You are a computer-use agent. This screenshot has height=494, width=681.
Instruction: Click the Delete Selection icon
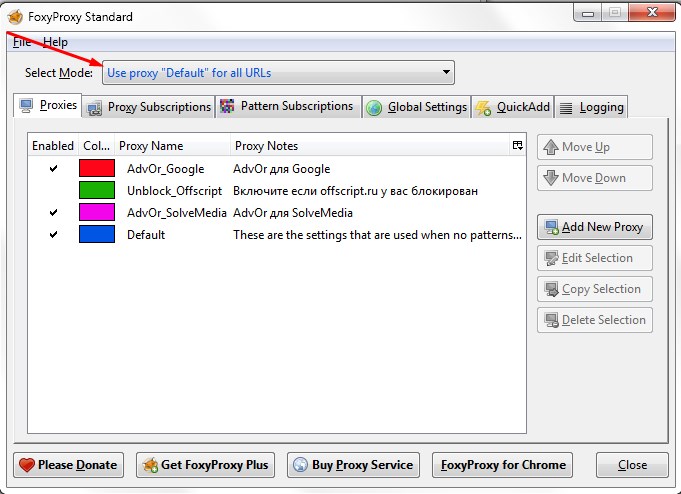point(552,321)
